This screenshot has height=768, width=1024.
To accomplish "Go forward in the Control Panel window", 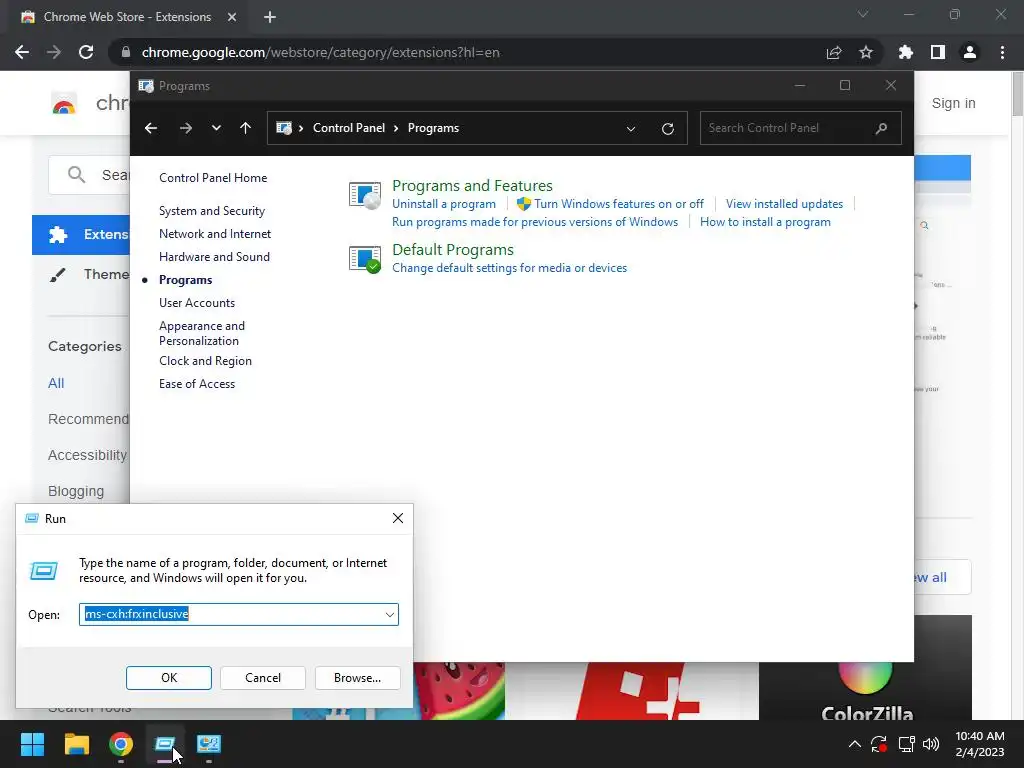I will (186, 128).
